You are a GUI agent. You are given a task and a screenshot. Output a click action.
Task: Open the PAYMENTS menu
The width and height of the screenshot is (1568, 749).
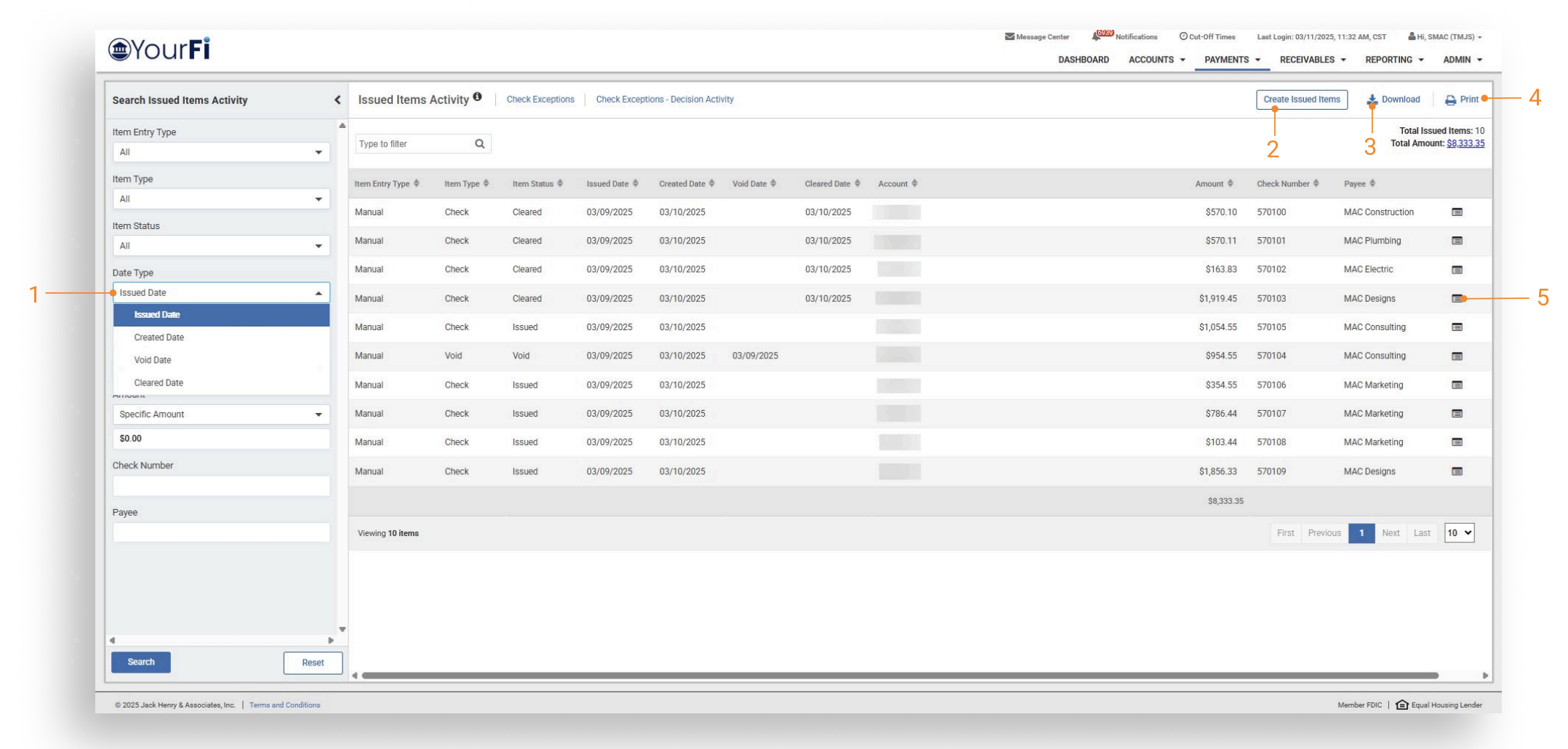[1232, 60]
